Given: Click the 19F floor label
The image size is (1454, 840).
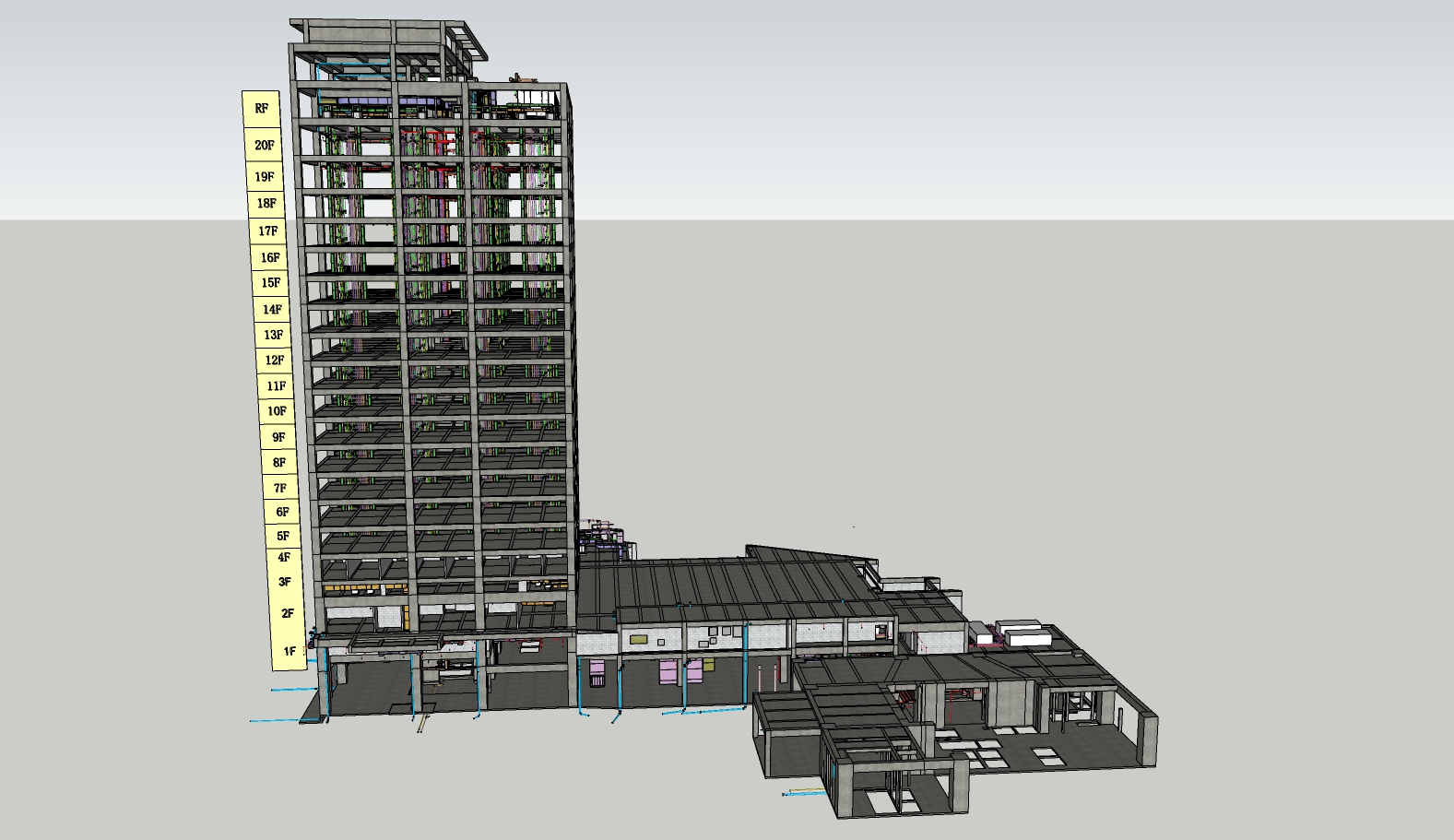Looking at the screenshot, I should [265, 177].
